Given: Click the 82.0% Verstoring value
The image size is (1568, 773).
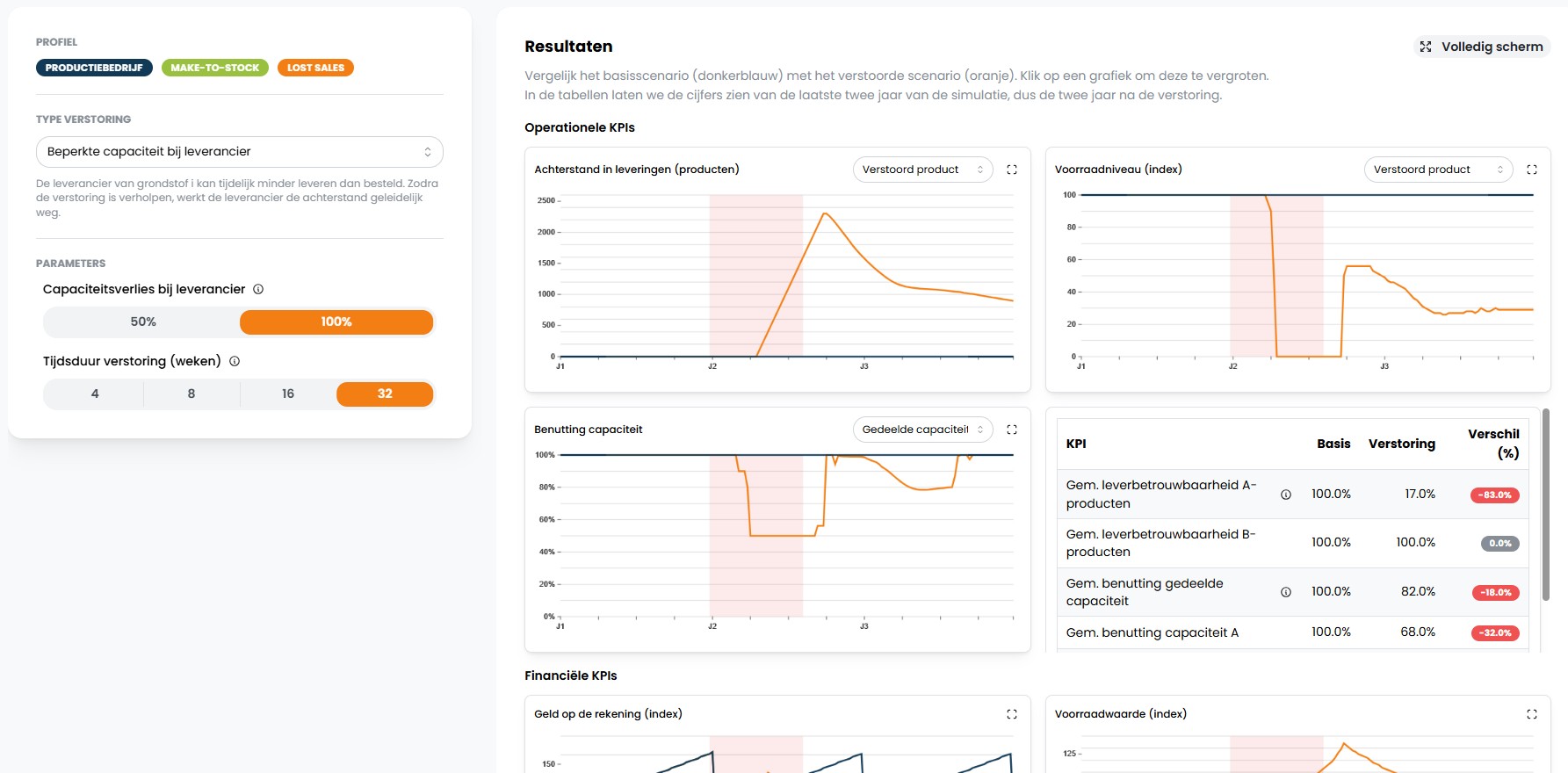Looking at the screenshot, I should click(1418, 592).
